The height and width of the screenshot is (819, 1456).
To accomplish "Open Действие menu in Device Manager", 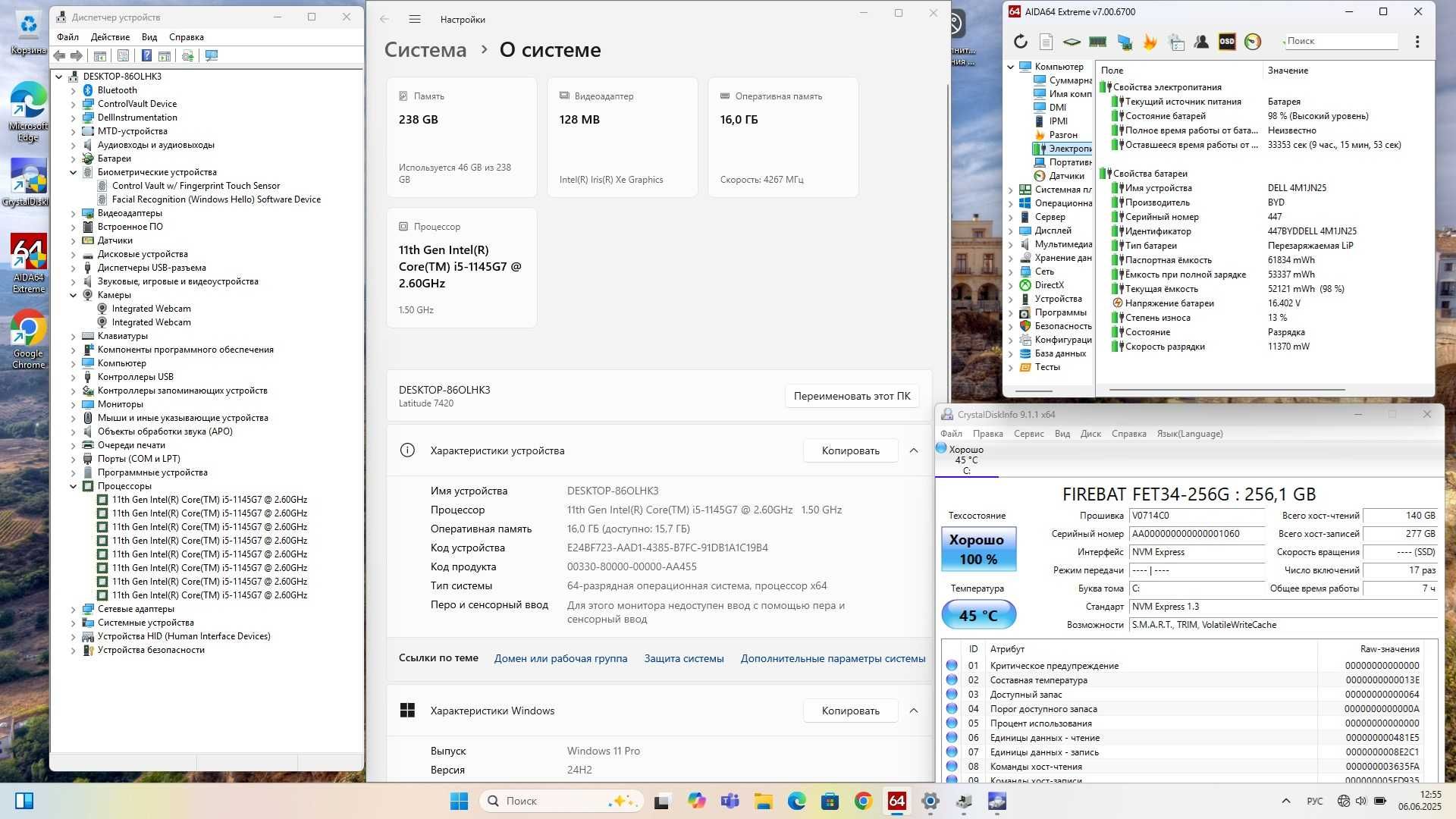I will coord(110,36).
